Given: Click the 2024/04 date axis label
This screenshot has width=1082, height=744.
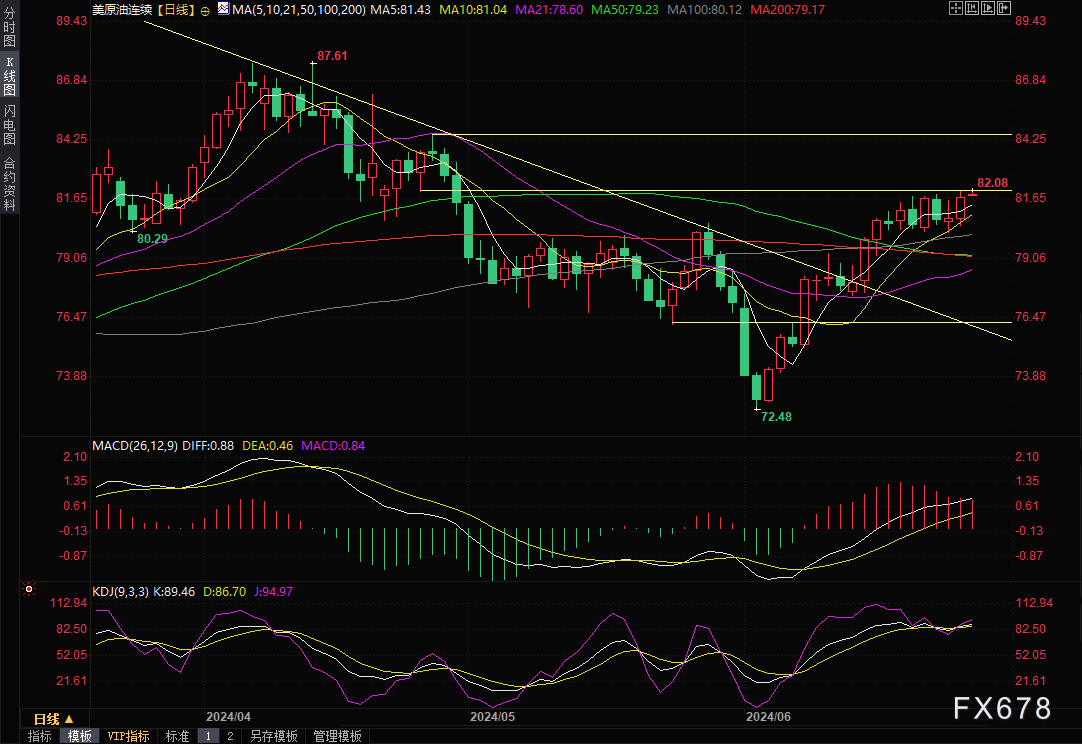Looking at the screenshot, I should pyautogui.click(x=228, y=716).
